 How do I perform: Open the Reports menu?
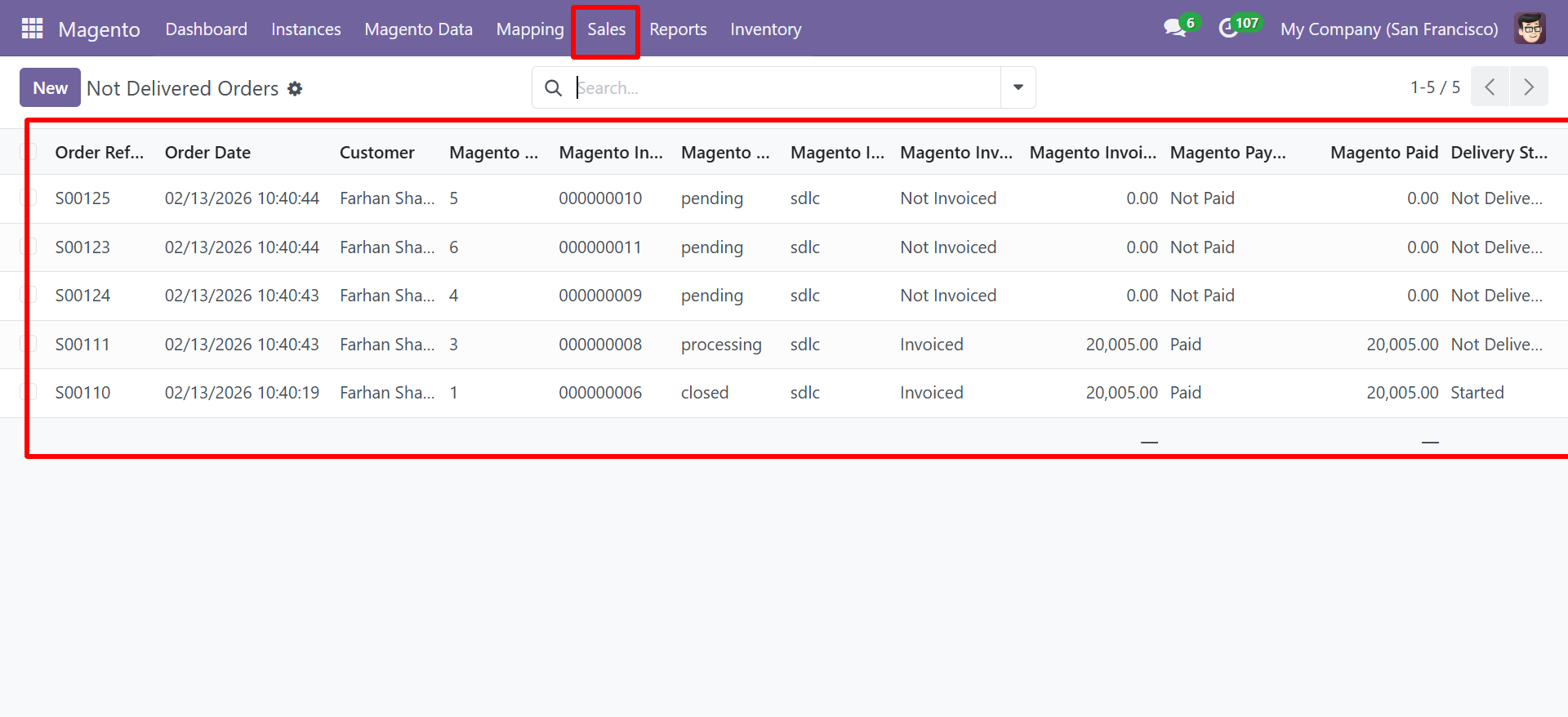(677, 29)
